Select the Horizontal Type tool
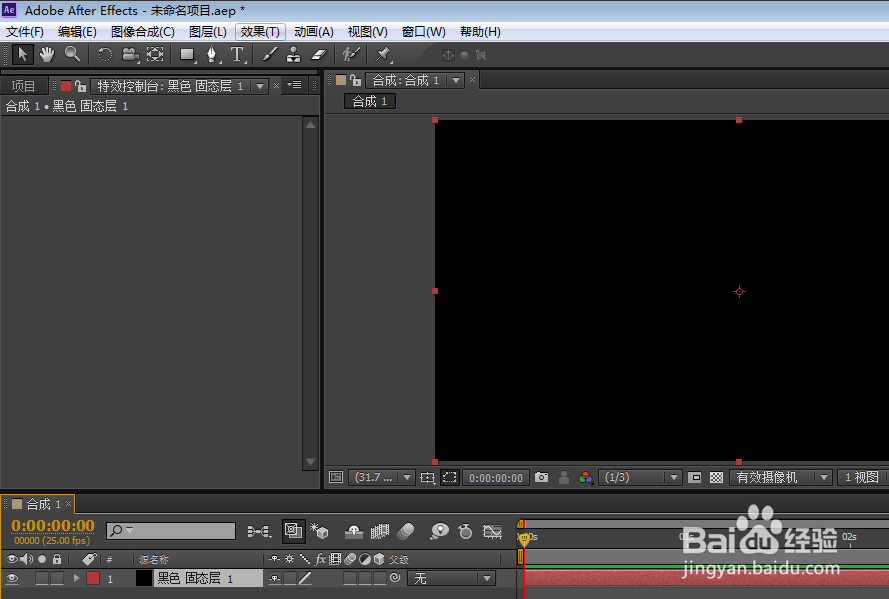Image resolution: width=889 pixels, height=599 pixels. click(237, 54)
